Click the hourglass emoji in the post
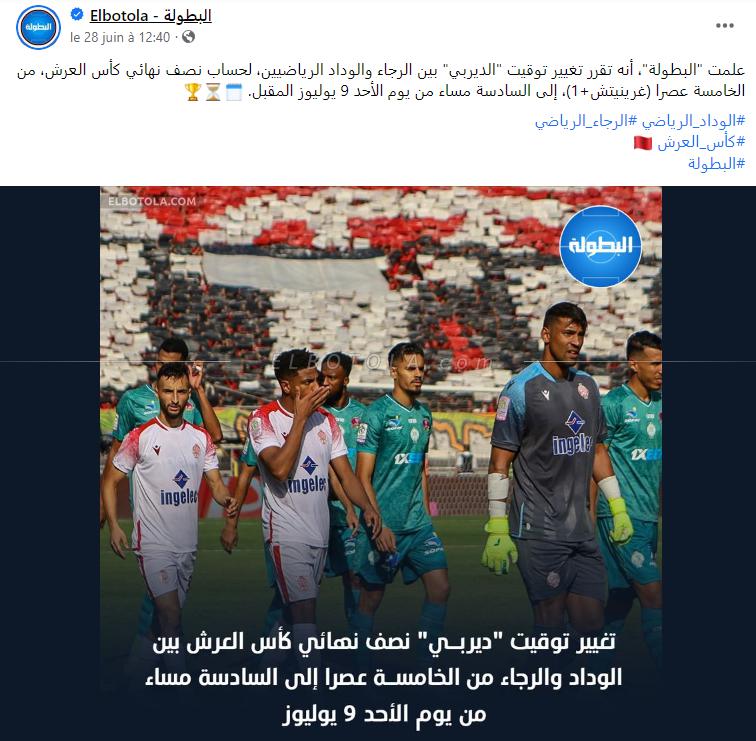 [x=213, y=92]
